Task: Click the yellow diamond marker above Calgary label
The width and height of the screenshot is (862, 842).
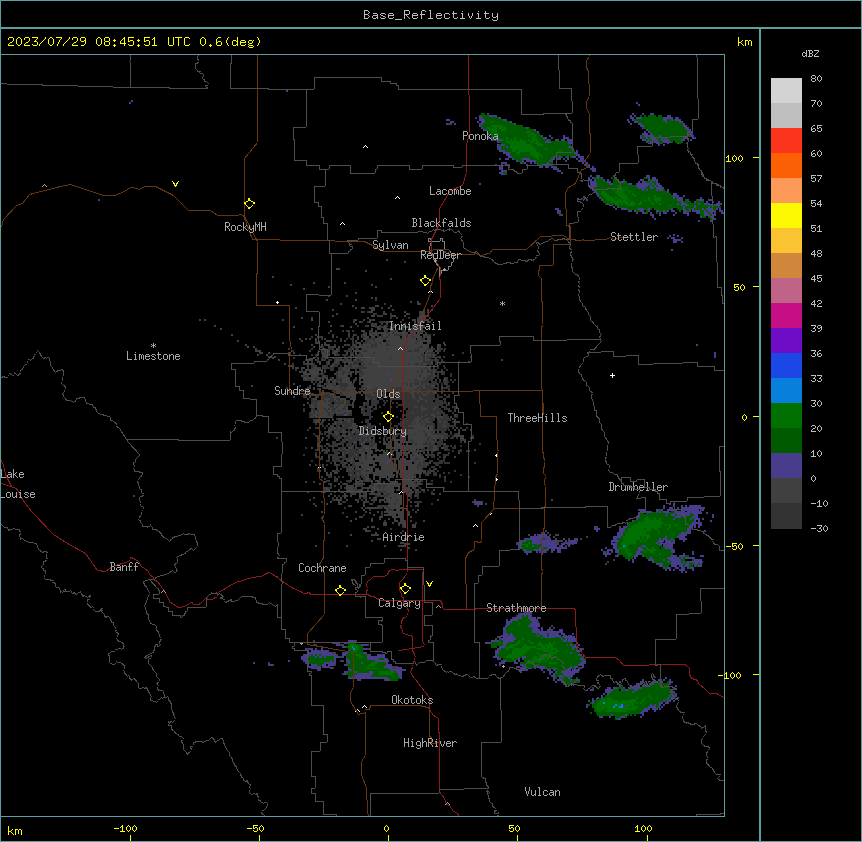Action: click(x=405, y=589)
